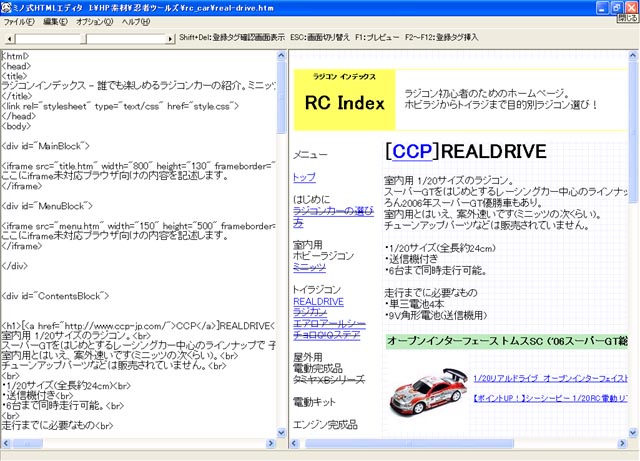Screen dimensions: 640x461
Task: Open the ミニッツ link
Action: 309,267
